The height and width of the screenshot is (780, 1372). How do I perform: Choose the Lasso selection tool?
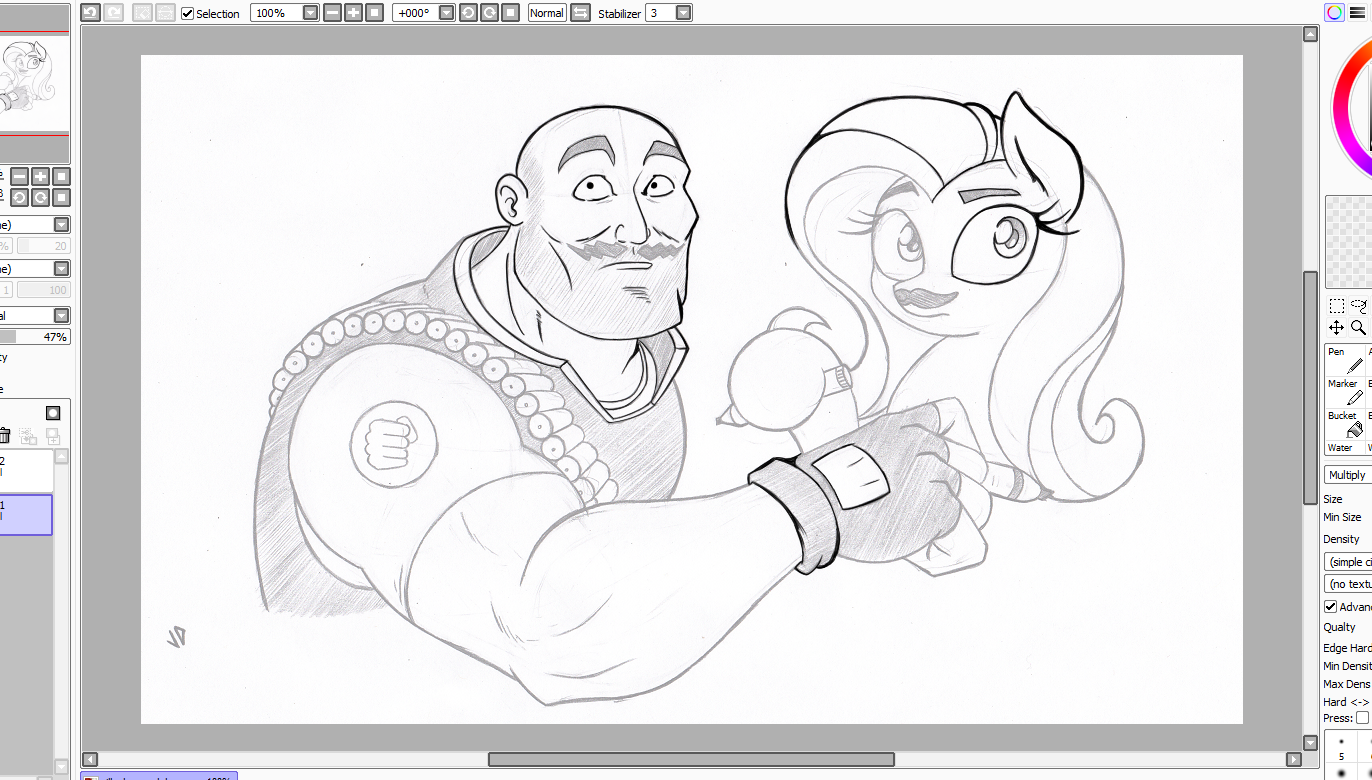(1360, 306)
